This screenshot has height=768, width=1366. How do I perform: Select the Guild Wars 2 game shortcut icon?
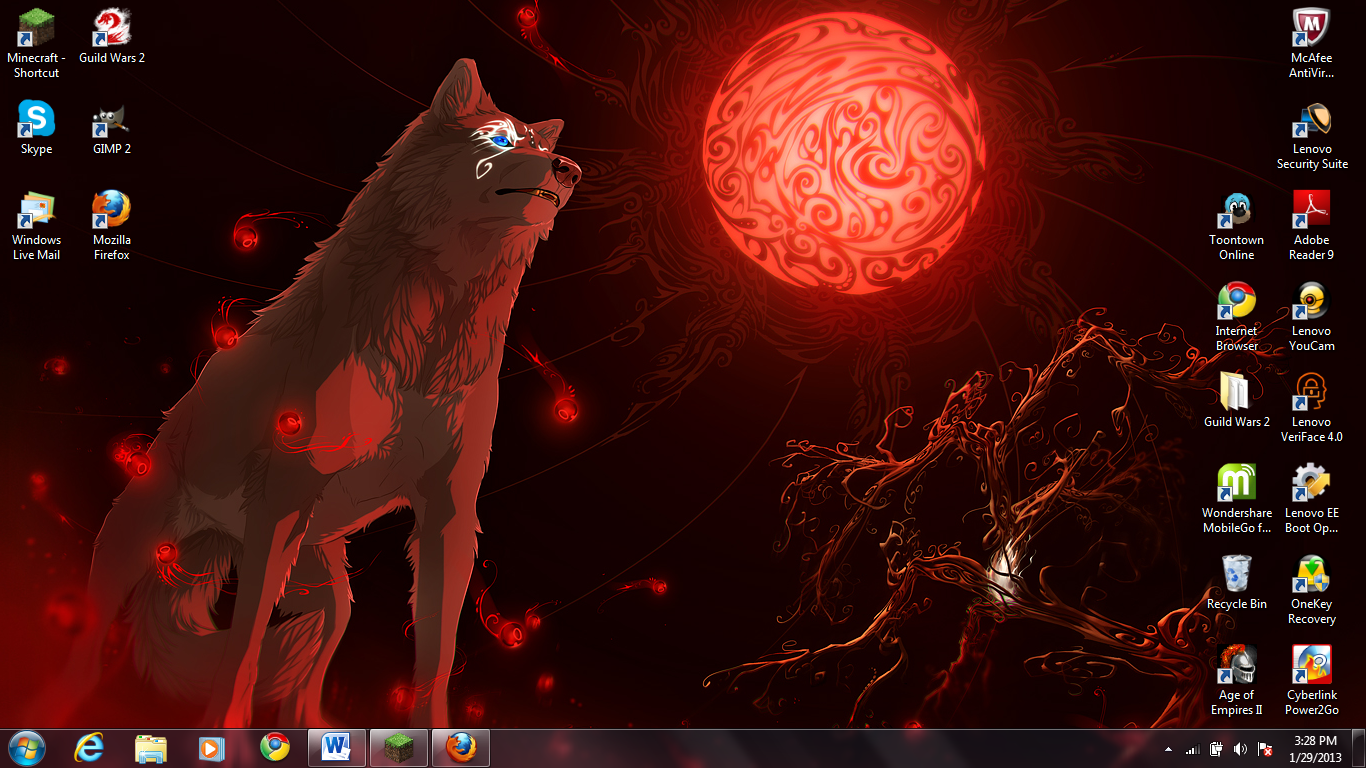(112, 28)
